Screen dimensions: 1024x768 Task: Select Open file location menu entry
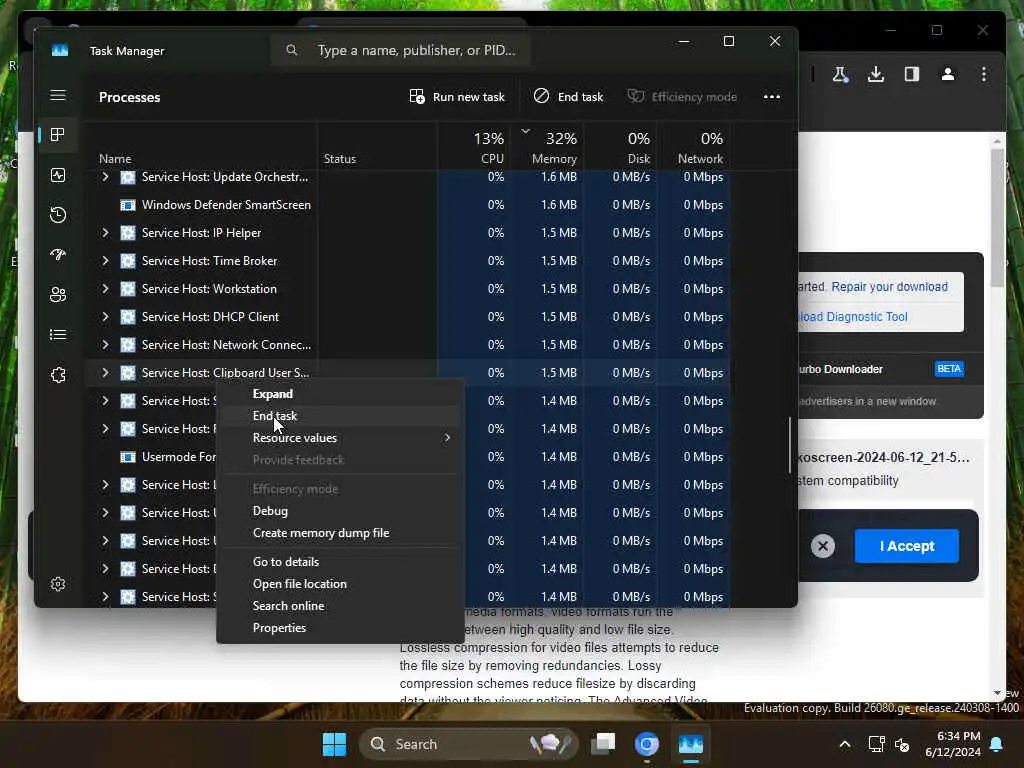[x=340, y=584]
